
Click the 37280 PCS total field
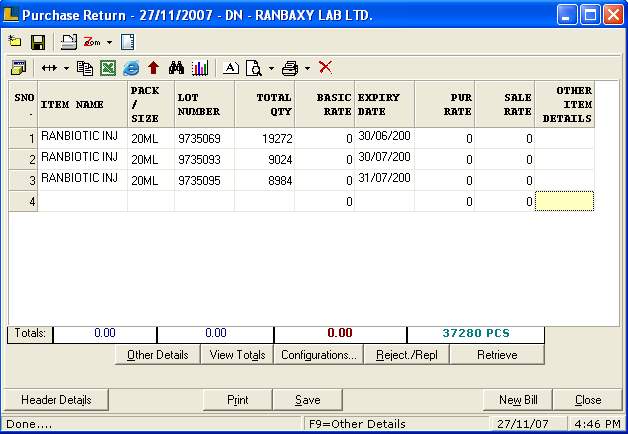pos(476,333)
